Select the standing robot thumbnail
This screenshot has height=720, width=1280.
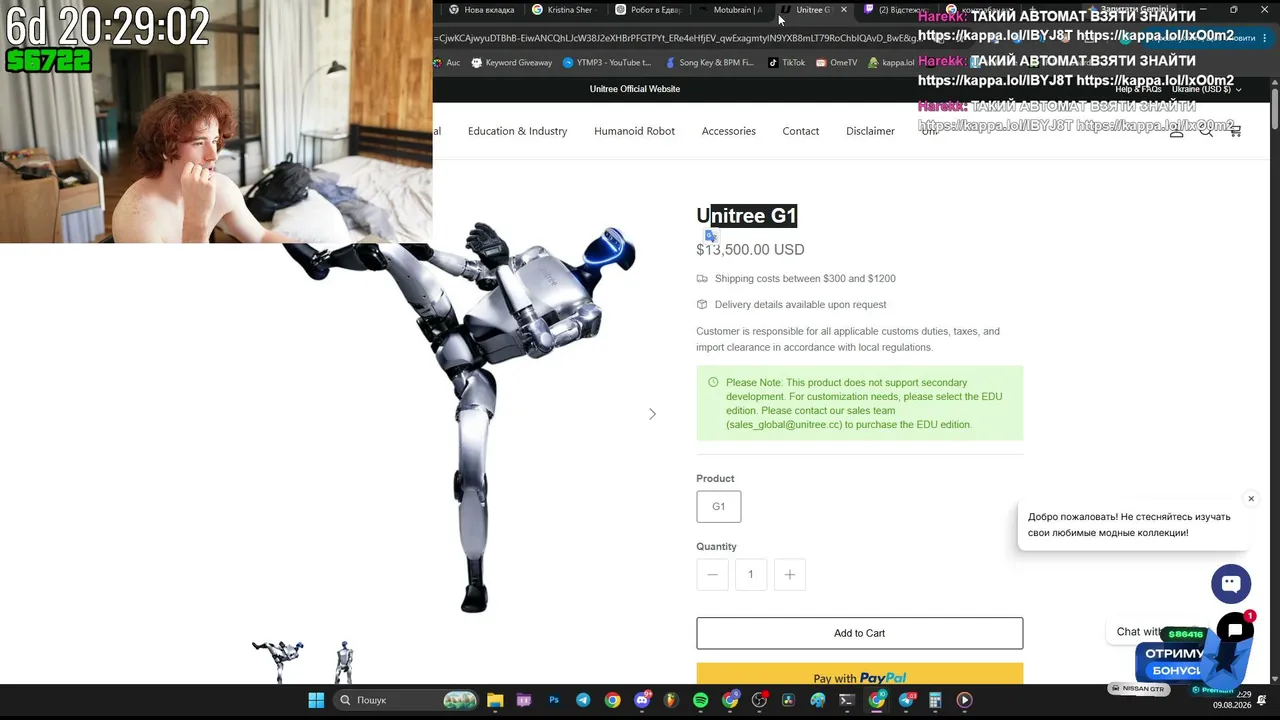pos(344,661)
